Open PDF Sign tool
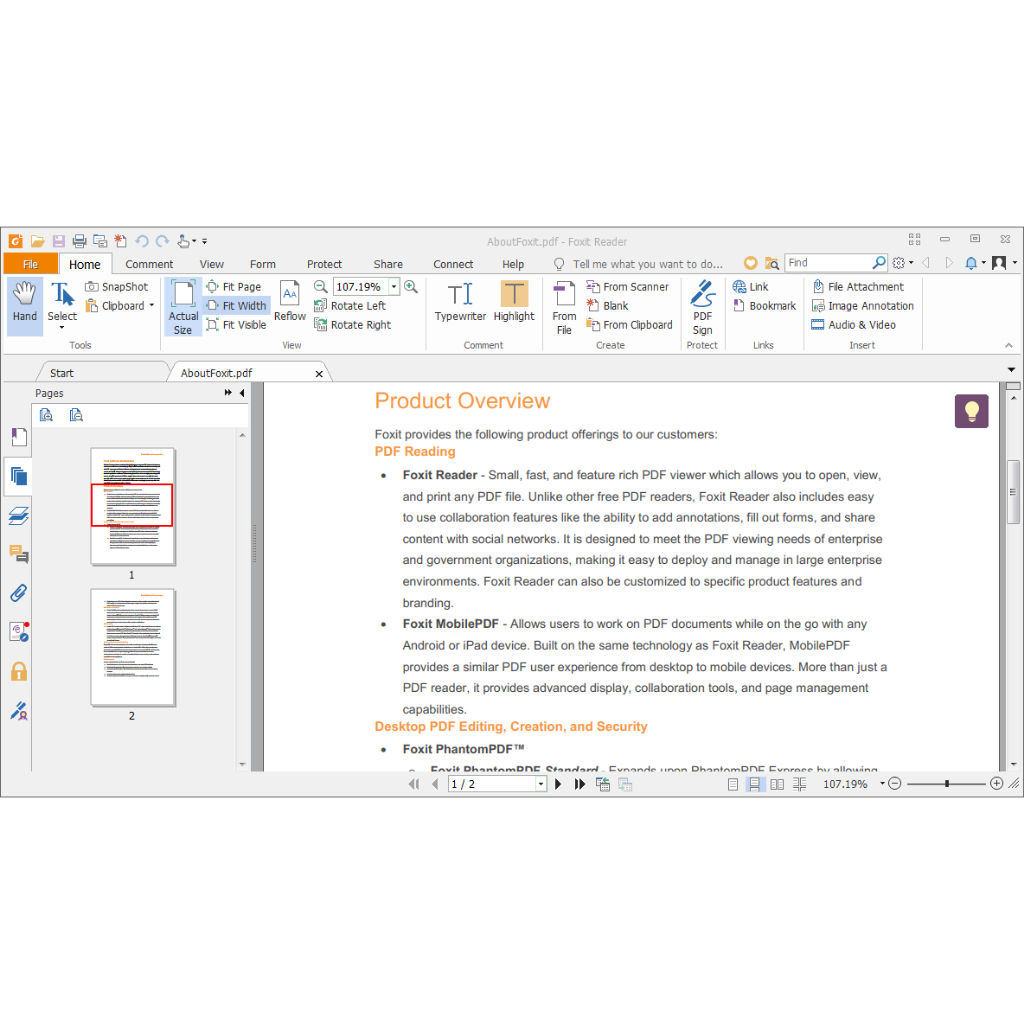The height and width of the screenshot is (1024, 1024). pos(703,308)
